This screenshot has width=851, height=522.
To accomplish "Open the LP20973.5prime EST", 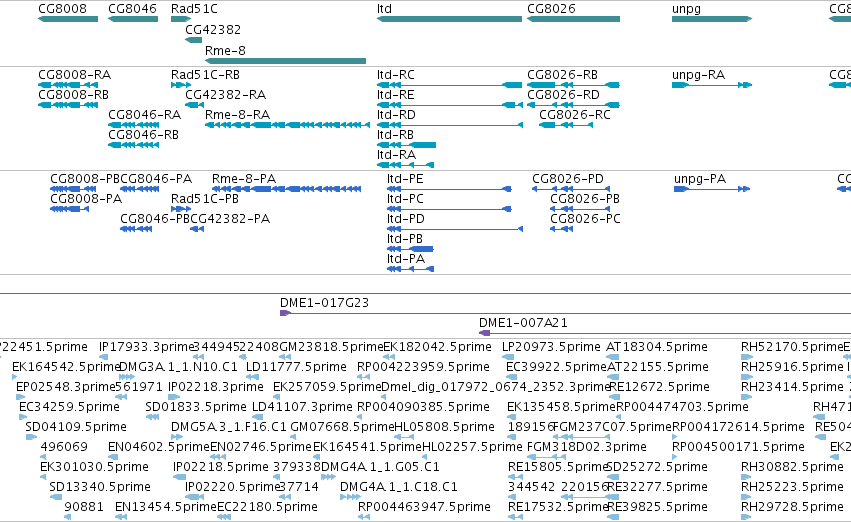I will 508,357.
